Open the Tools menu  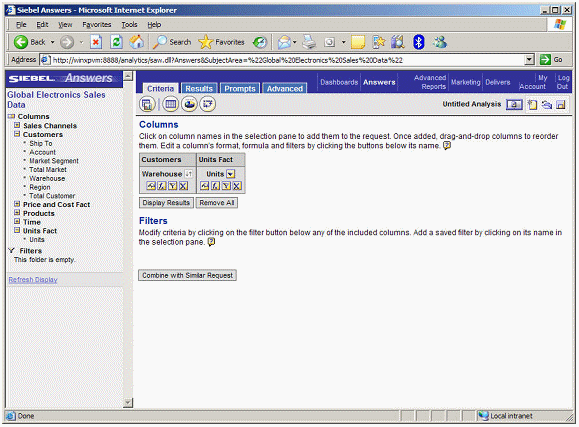(x=129, y=25)
